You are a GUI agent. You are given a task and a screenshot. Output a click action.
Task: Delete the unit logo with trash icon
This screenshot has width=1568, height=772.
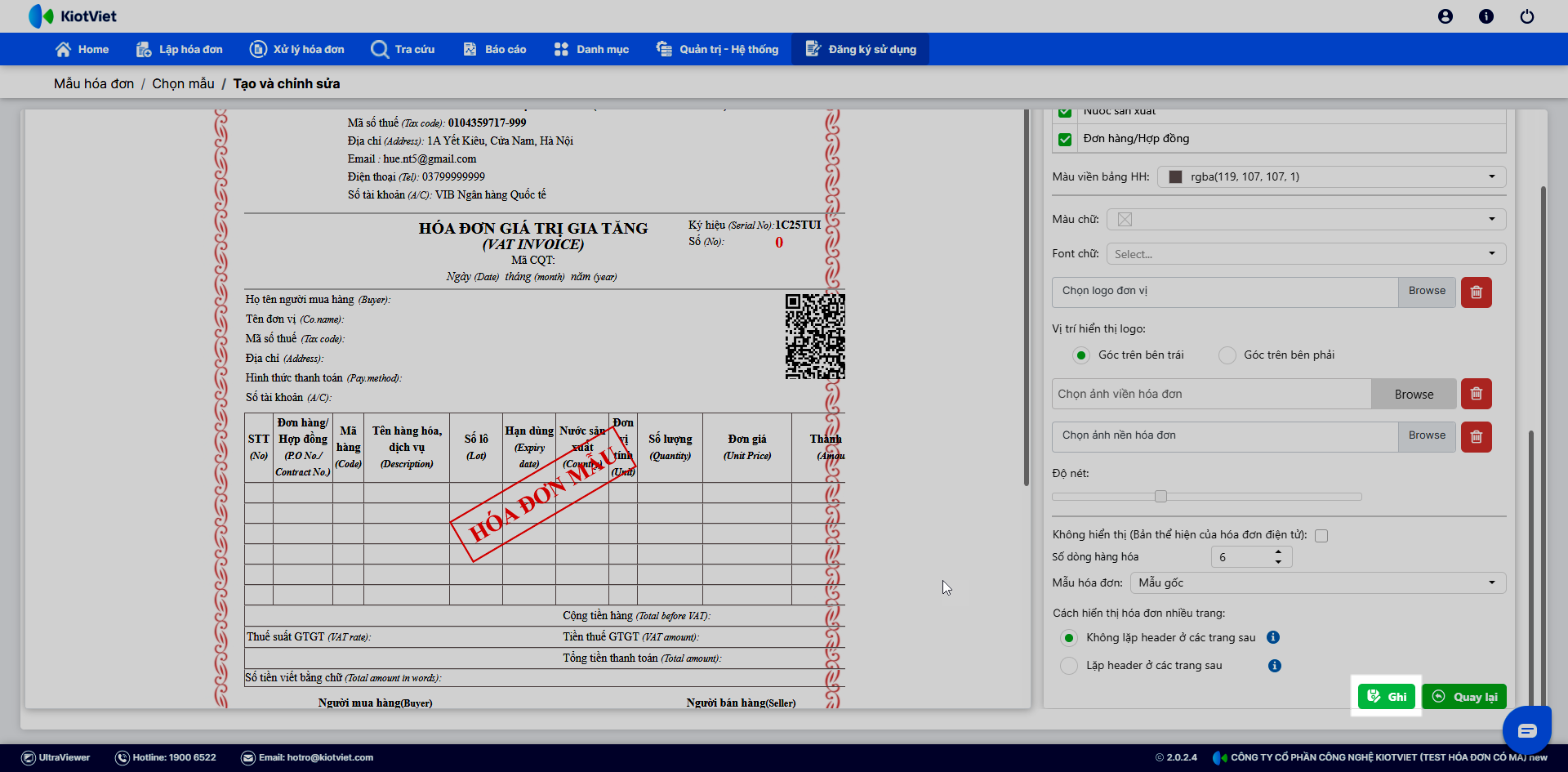point(1476,292)
